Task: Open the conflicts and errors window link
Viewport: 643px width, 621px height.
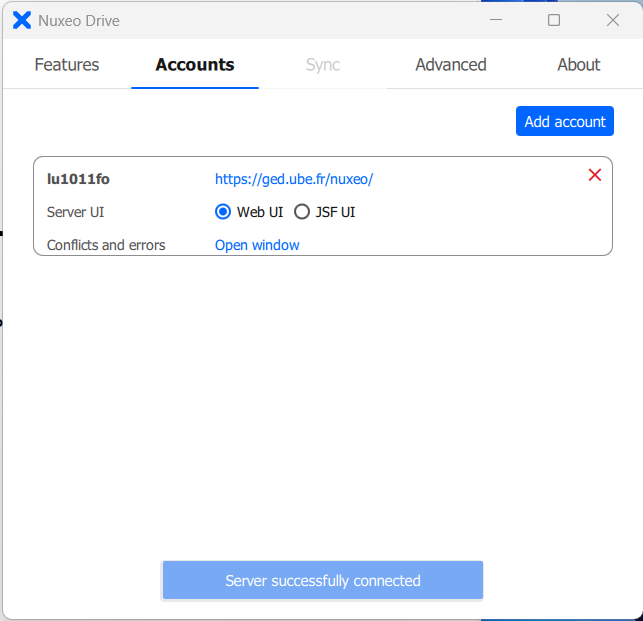Action: (257, 245)
